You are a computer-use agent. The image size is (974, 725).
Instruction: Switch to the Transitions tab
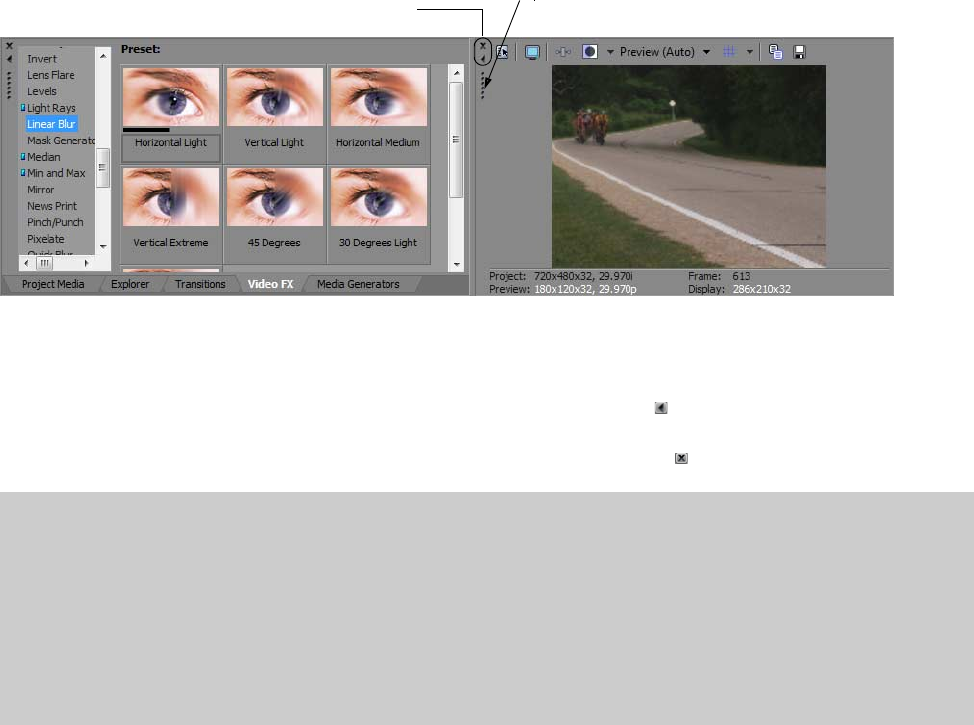(200, 284)
